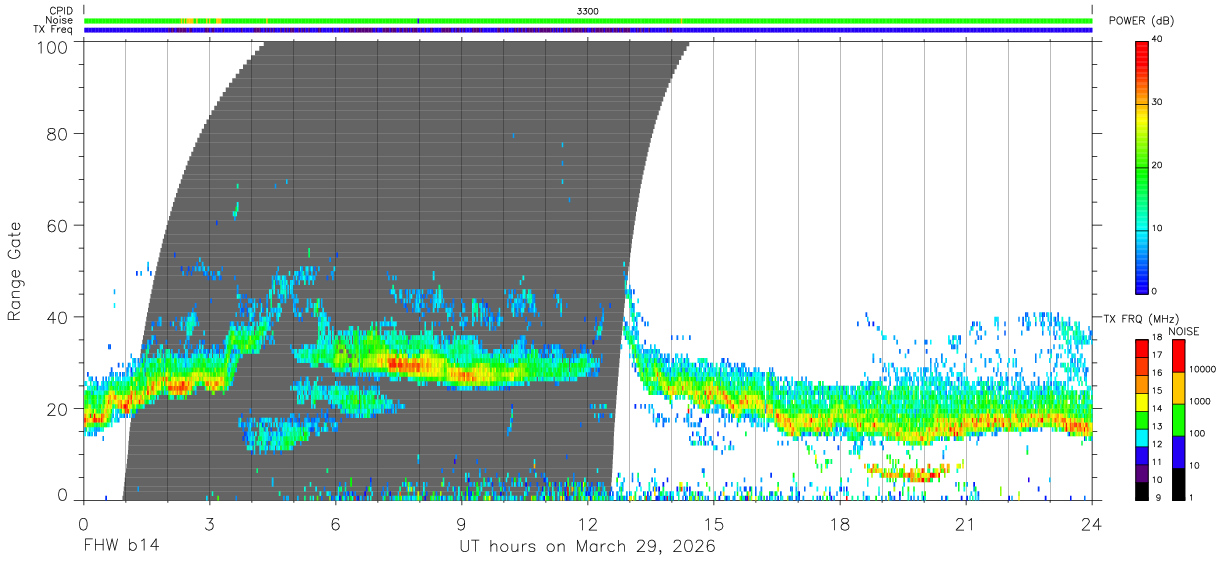Click the UT hours tick label 6
The height and width of the screenshot is (567, 1228).
335,524
